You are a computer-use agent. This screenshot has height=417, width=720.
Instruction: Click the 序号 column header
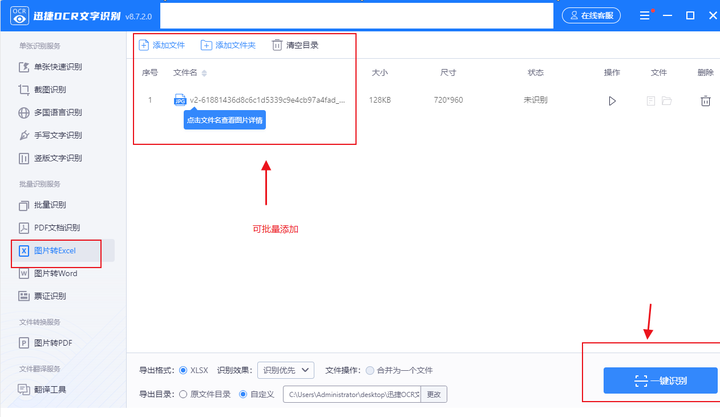pyautogui.click(x=150, y=73)
